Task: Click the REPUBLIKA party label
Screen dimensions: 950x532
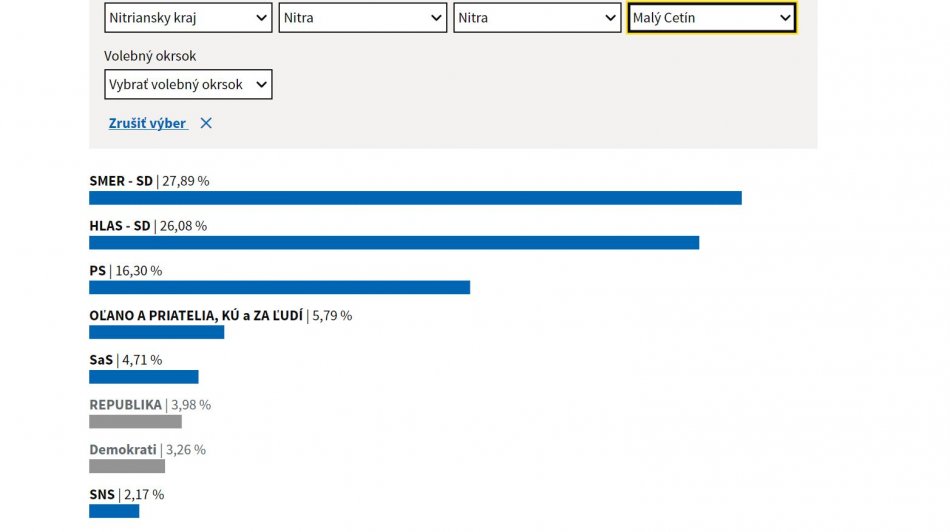Action: 125,405
